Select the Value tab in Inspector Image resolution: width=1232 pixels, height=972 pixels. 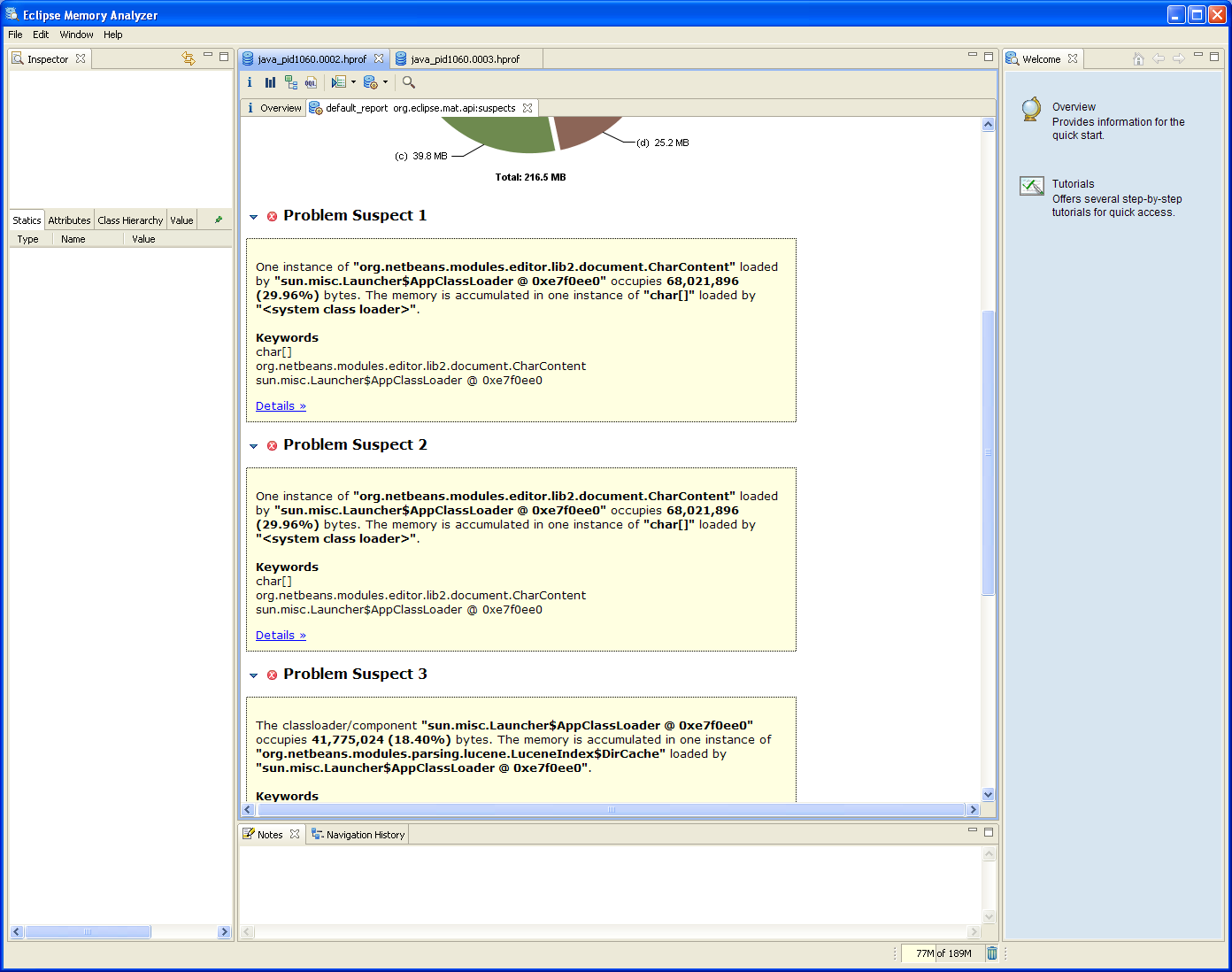coord(181,220)
